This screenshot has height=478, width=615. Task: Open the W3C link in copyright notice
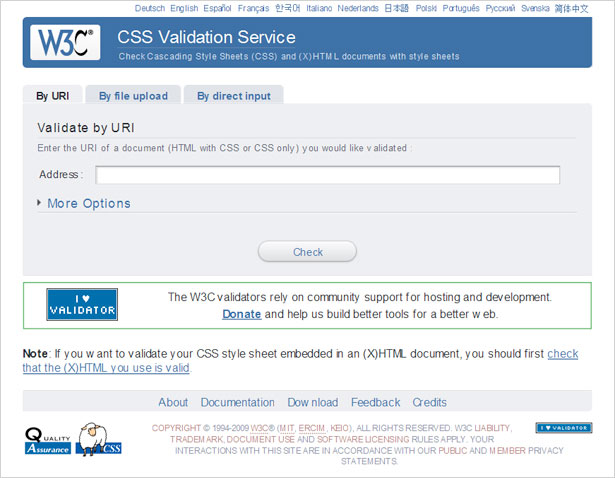click(259, 428)
